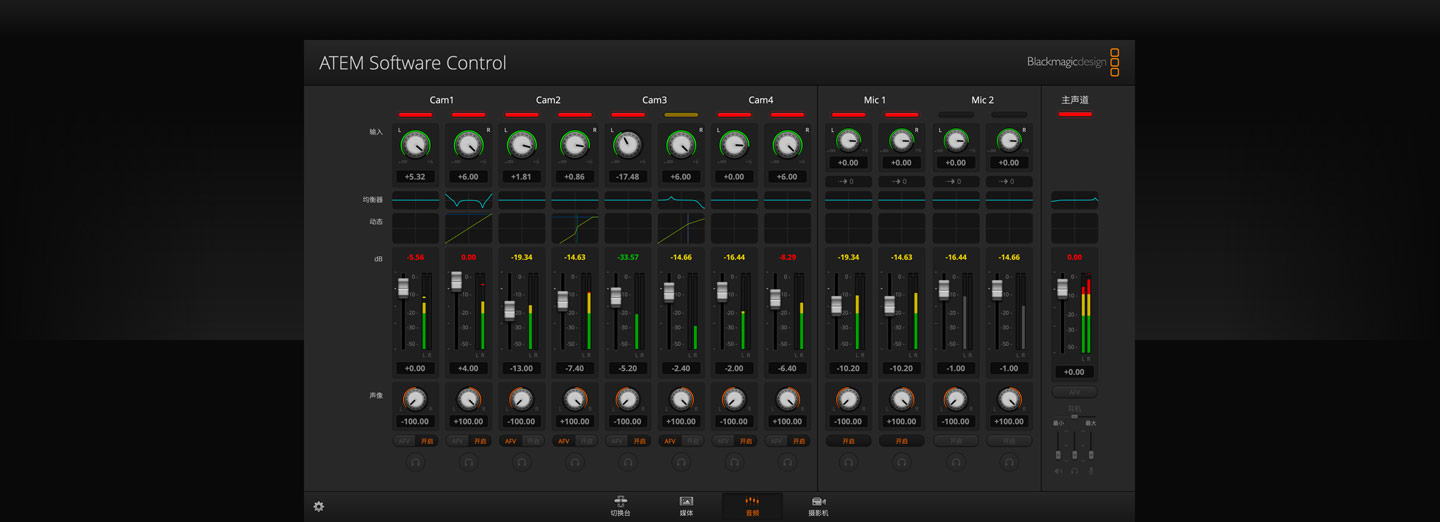1440x522 pixels.
Task: Click Cam3 left channel pan knob
Action: click(628, 400)
